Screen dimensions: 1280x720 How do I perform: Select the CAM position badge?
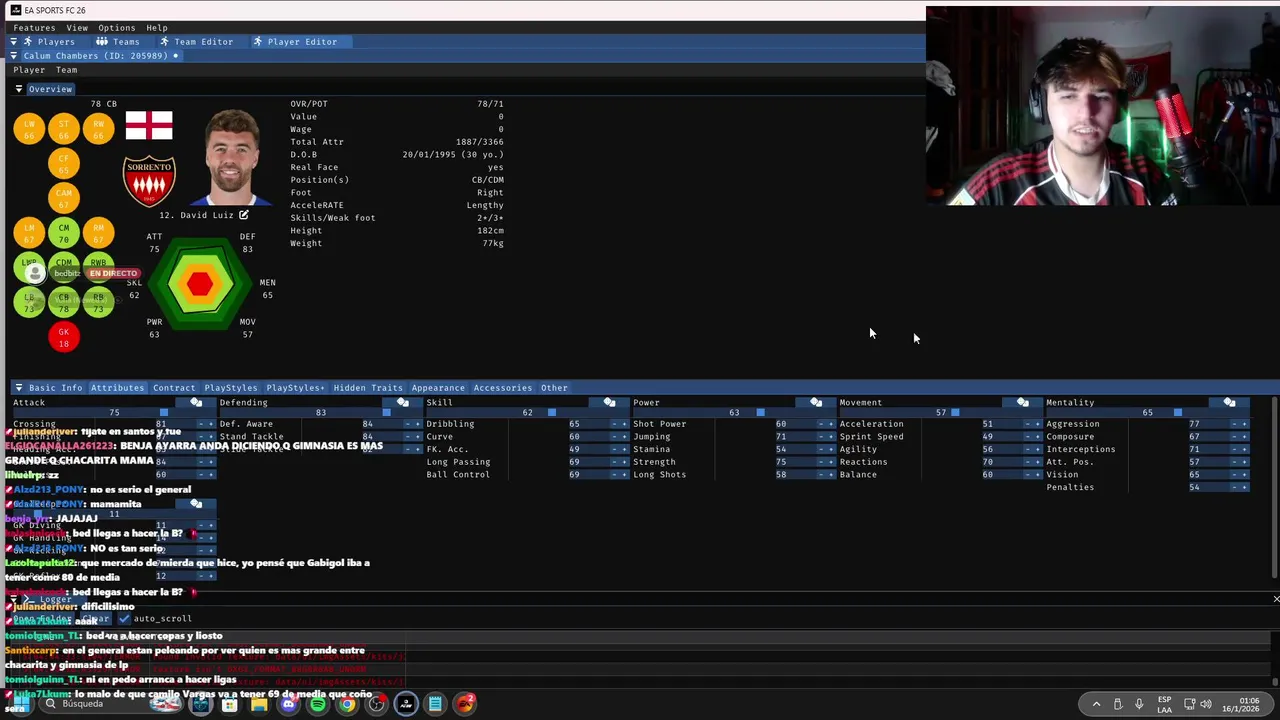tap(64, 198)
